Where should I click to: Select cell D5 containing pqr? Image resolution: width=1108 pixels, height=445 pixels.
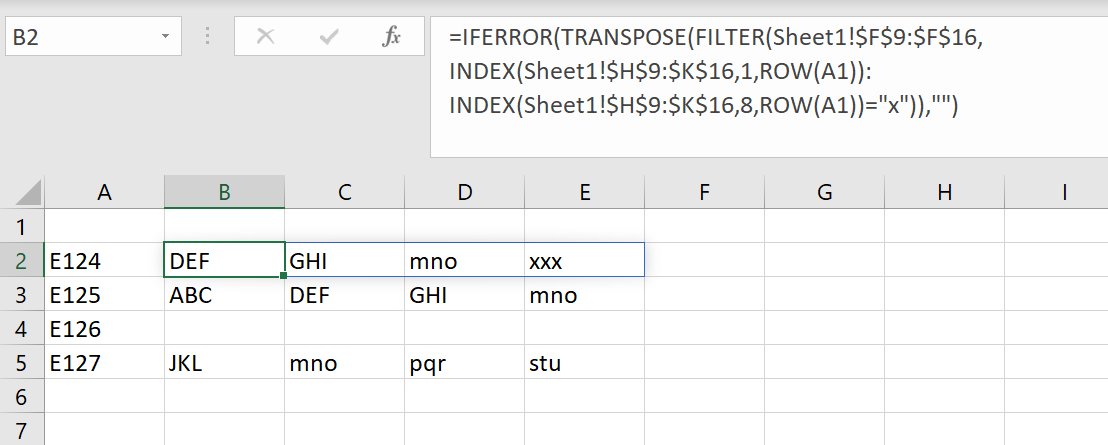click(464, 364)
